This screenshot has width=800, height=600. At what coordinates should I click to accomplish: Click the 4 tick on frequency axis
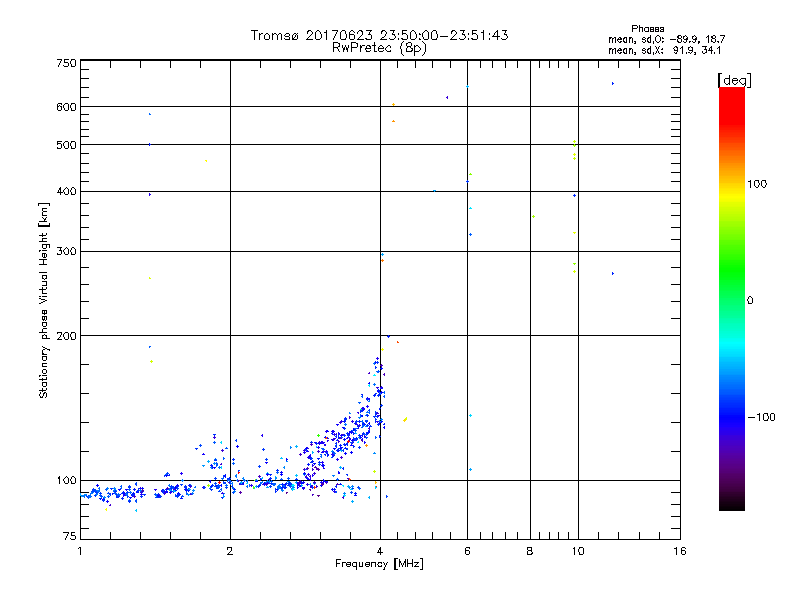click(x=380, y=552)
